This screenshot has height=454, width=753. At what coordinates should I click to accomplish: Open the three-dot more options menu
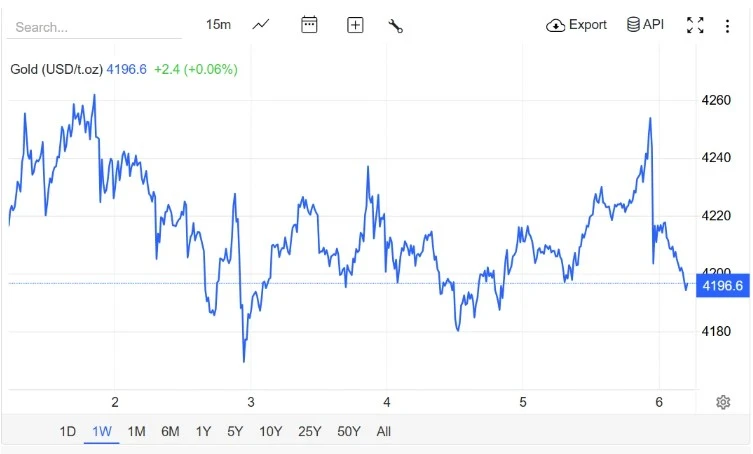[728, 25]
